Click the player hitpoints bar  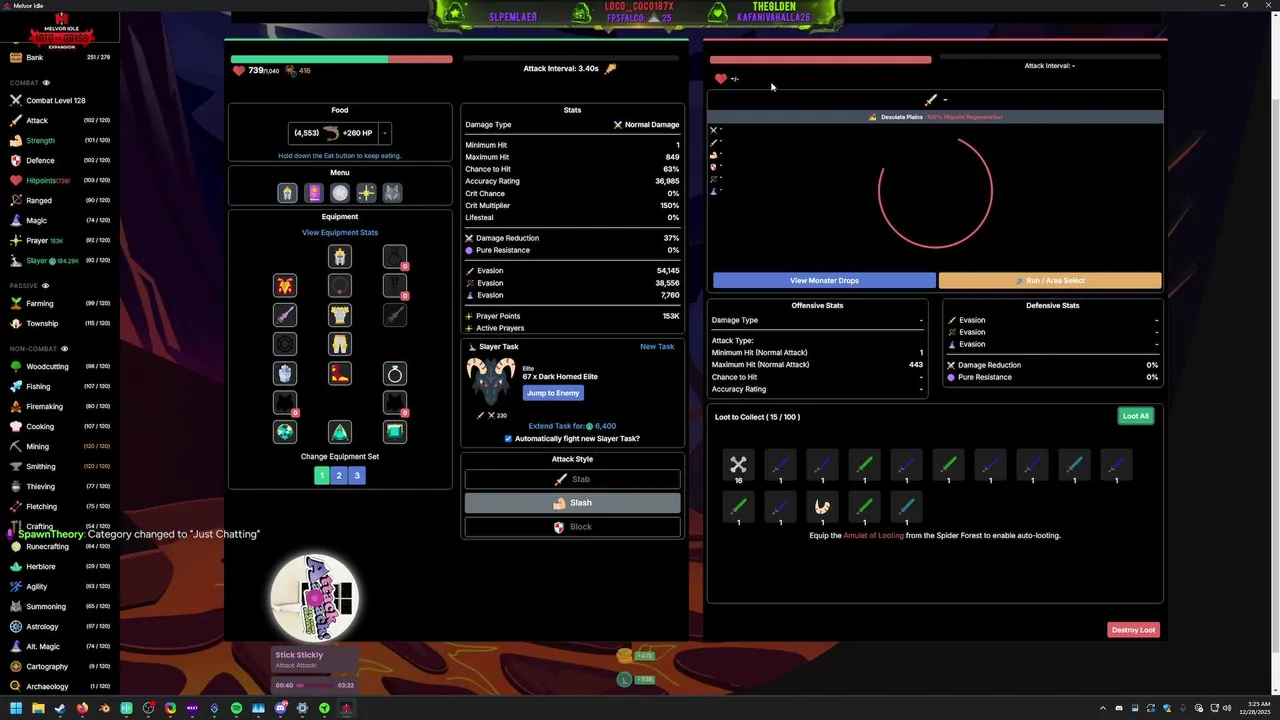(341, 59)
